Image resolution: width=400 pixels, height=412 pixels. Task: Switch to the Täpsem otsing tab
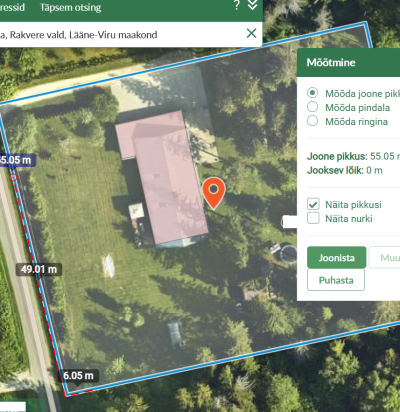click(x=71, y=7)
